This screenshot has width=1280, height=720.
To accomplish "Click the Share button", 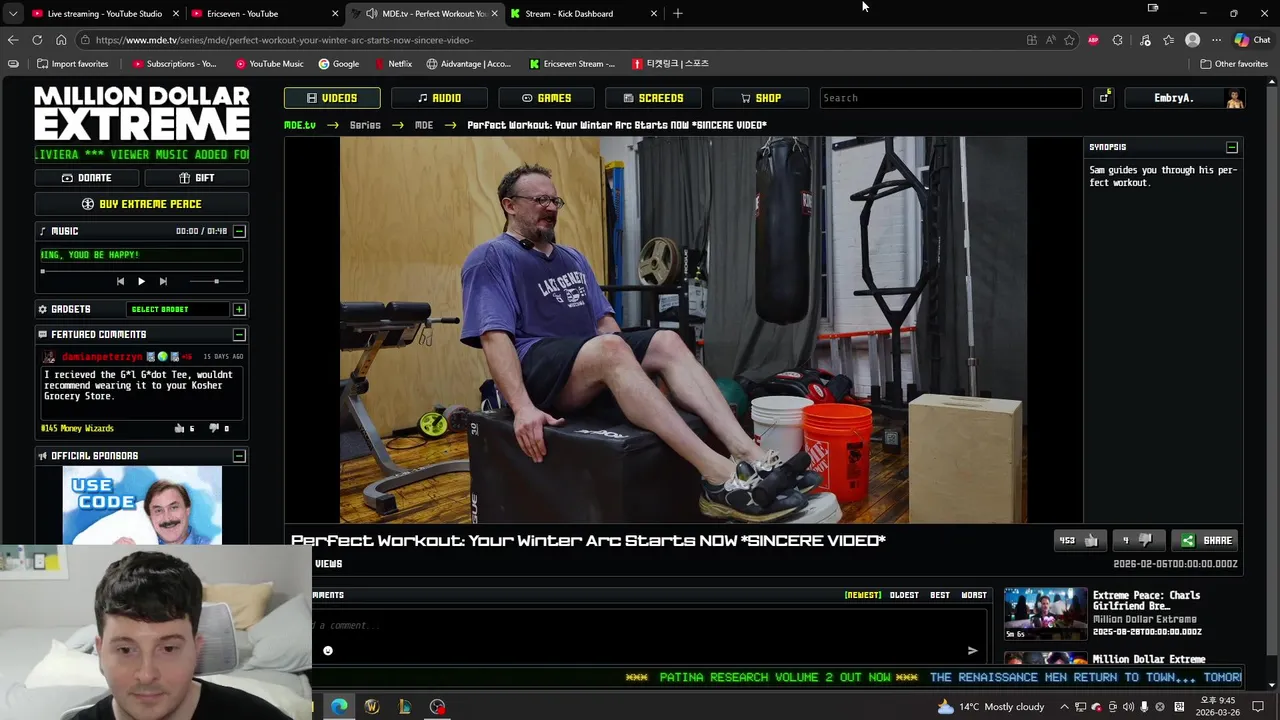I will click(x=1207, y=540).
